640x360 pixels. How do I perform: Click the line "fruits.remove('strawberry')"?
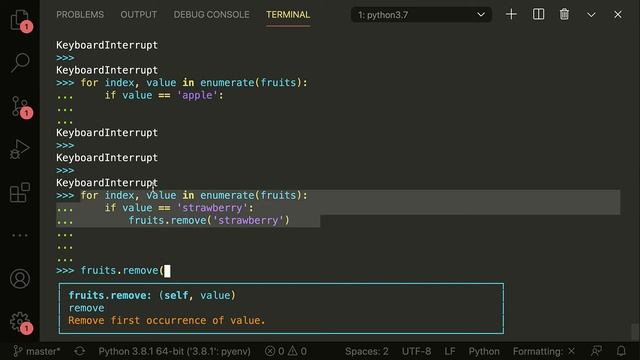click(209, 220)
